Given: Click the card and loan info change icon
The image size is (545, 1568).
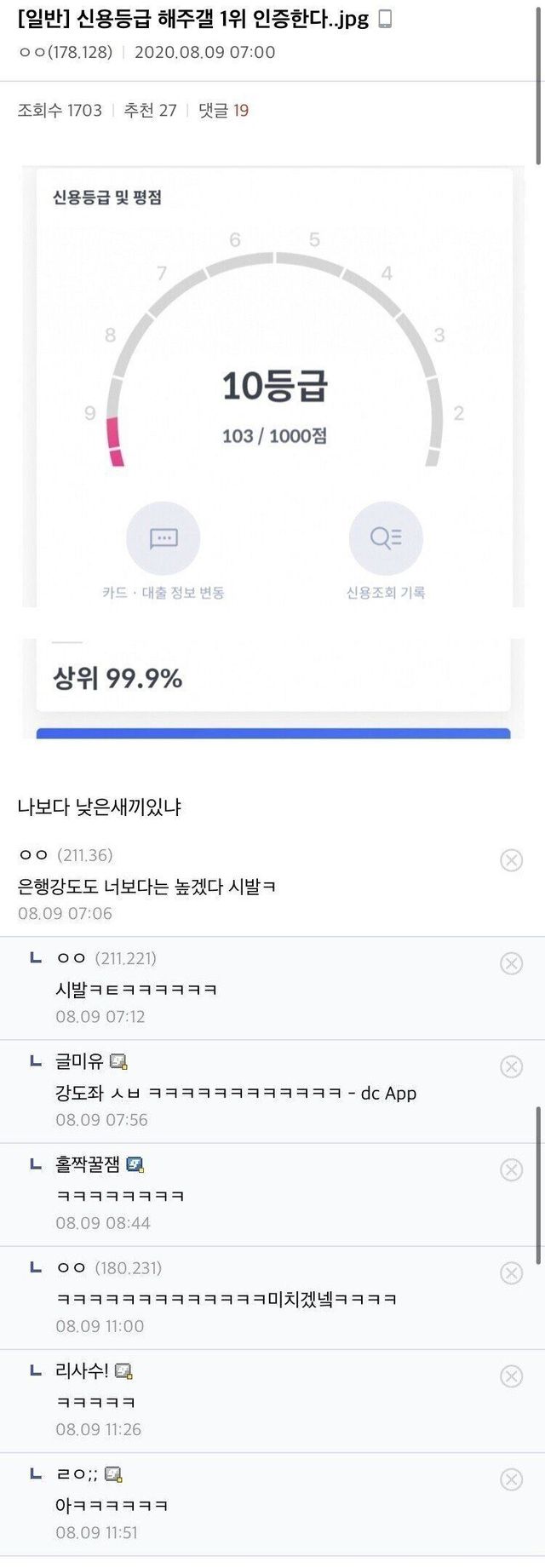Looking at the screenshot, I should [163, 539].
